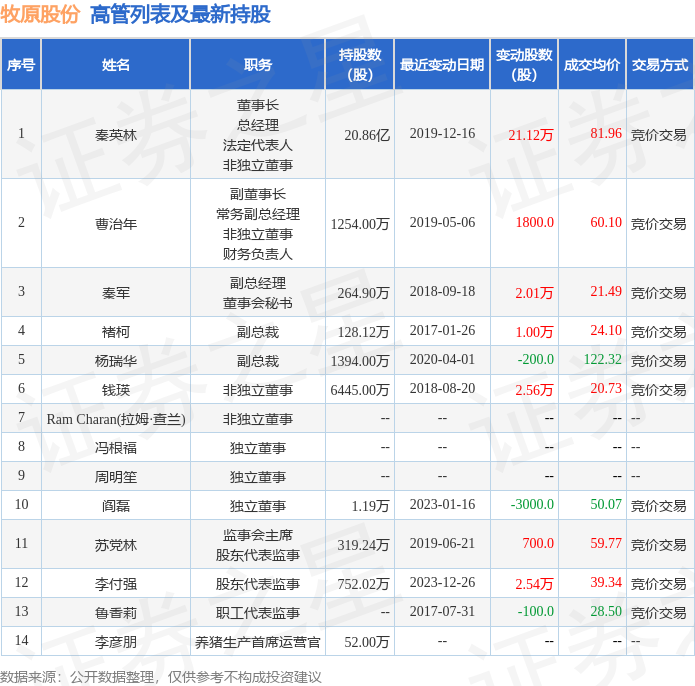Click the date 2019-05-06
Viewport: 695px width, 686px height.
(442, 222)
